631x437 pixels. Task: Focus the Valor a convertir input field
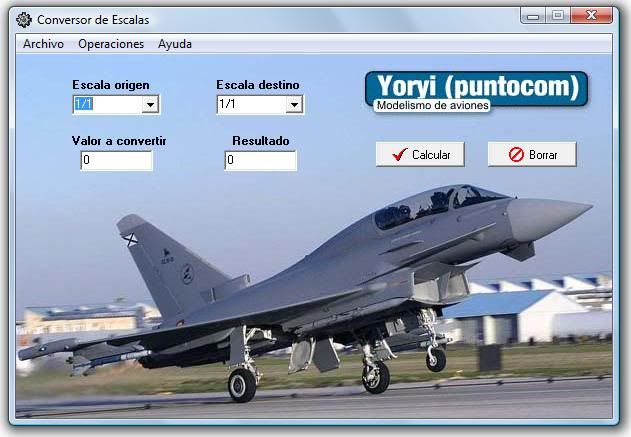(x=116, y=161)
